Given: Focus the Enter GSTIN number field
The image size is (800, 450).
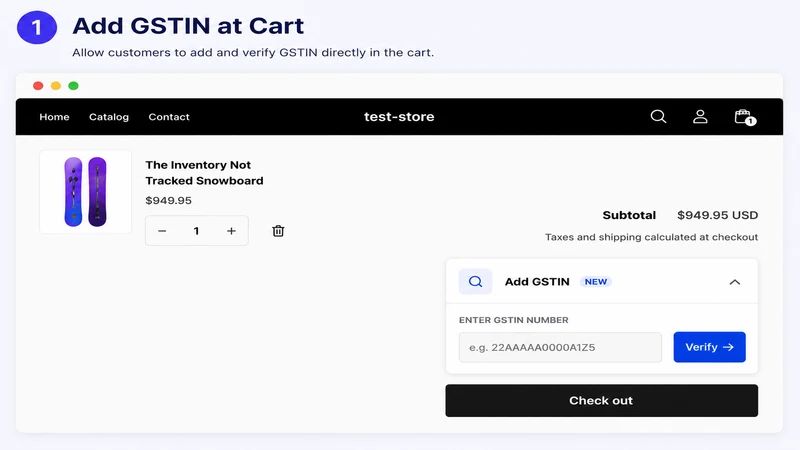Looking at the screenshot, I should [560, 347].
